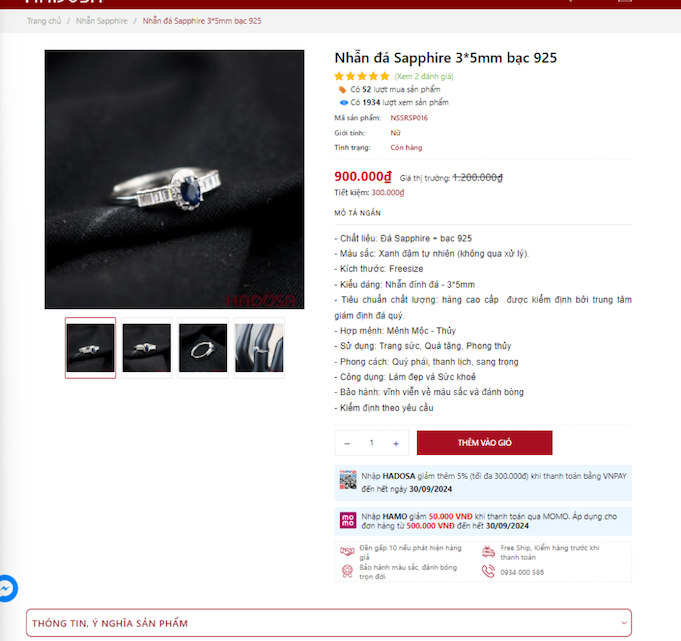Click the blue eye views icon
This screenshot has width=681, height=641.
(x=344, y=102)
